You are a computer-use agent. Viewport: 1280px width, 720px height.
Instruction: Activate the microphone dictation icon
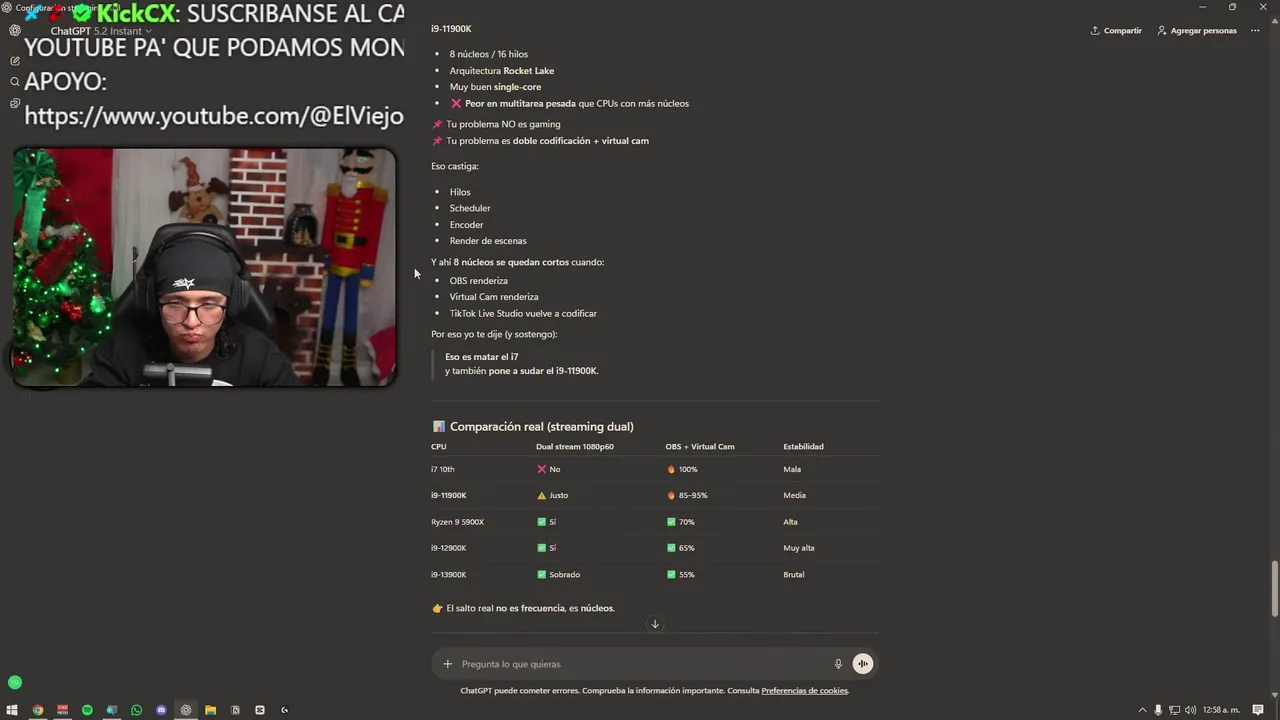click(838, 664)
